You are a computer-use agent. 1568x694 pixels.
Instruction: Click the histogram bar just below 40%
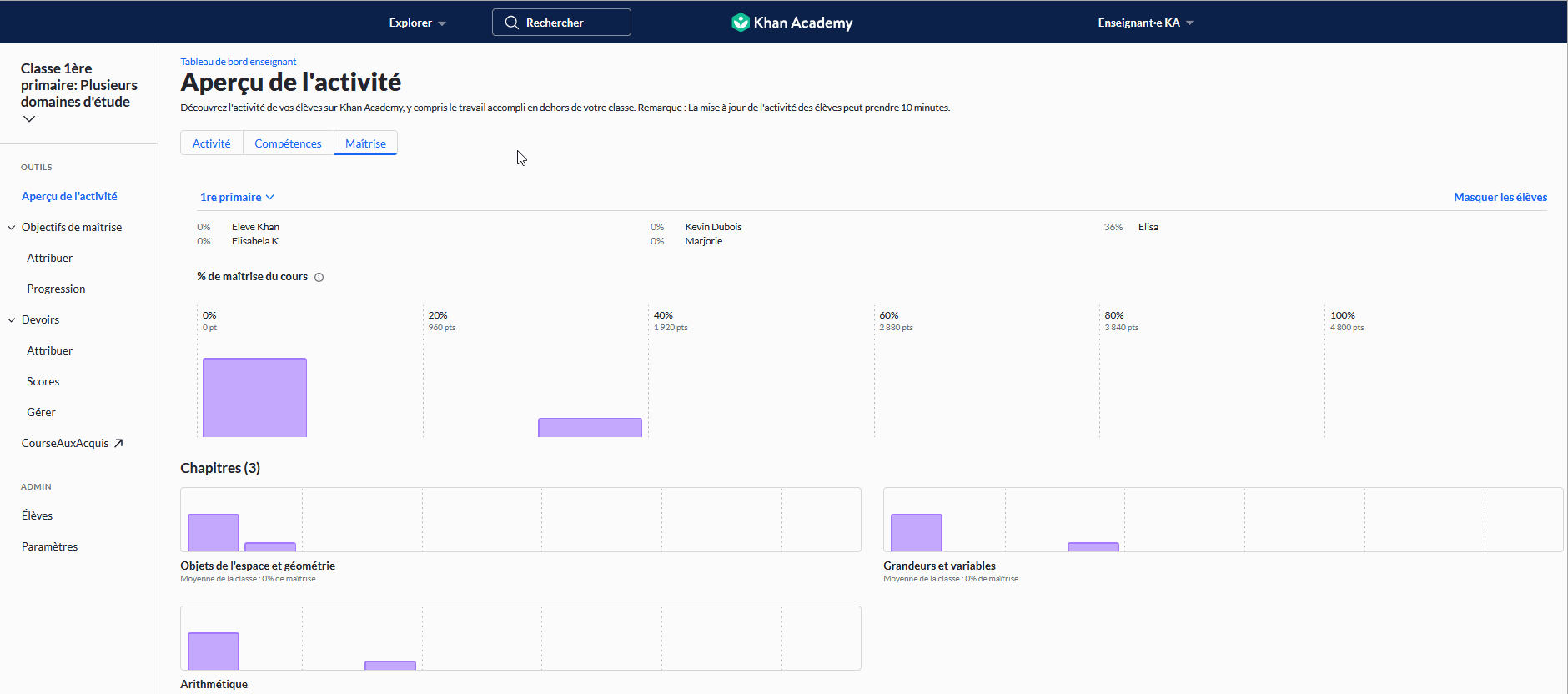(590, 427)
